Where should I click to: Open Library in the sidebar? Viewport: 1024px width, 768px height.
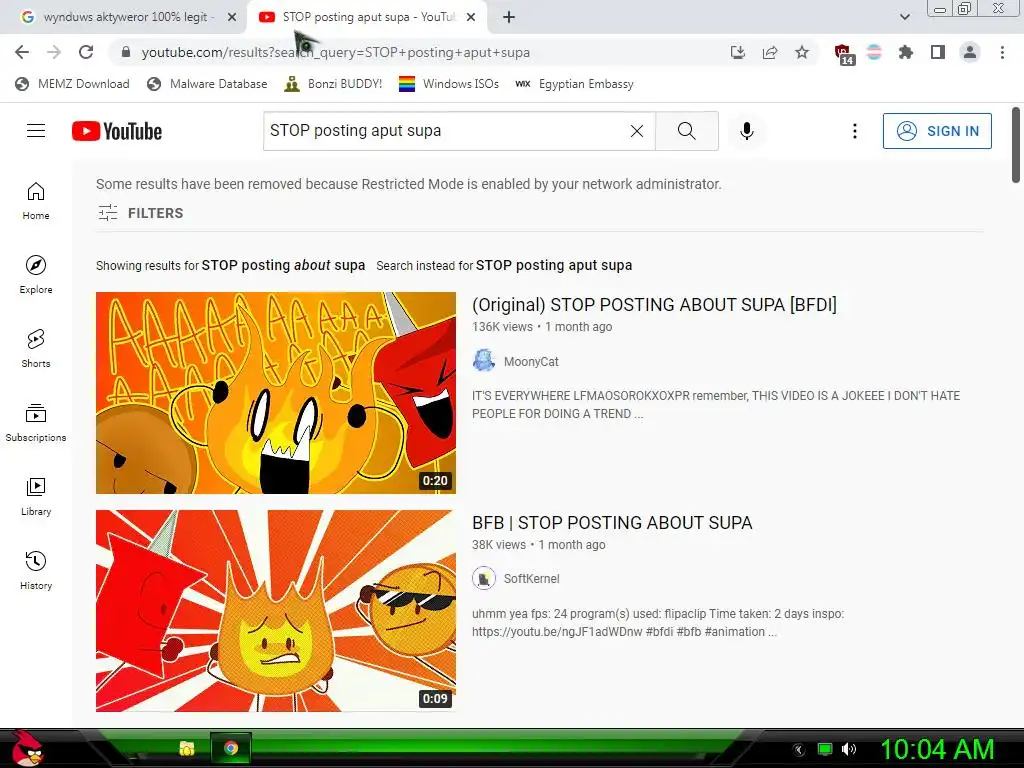coord(36,497)
